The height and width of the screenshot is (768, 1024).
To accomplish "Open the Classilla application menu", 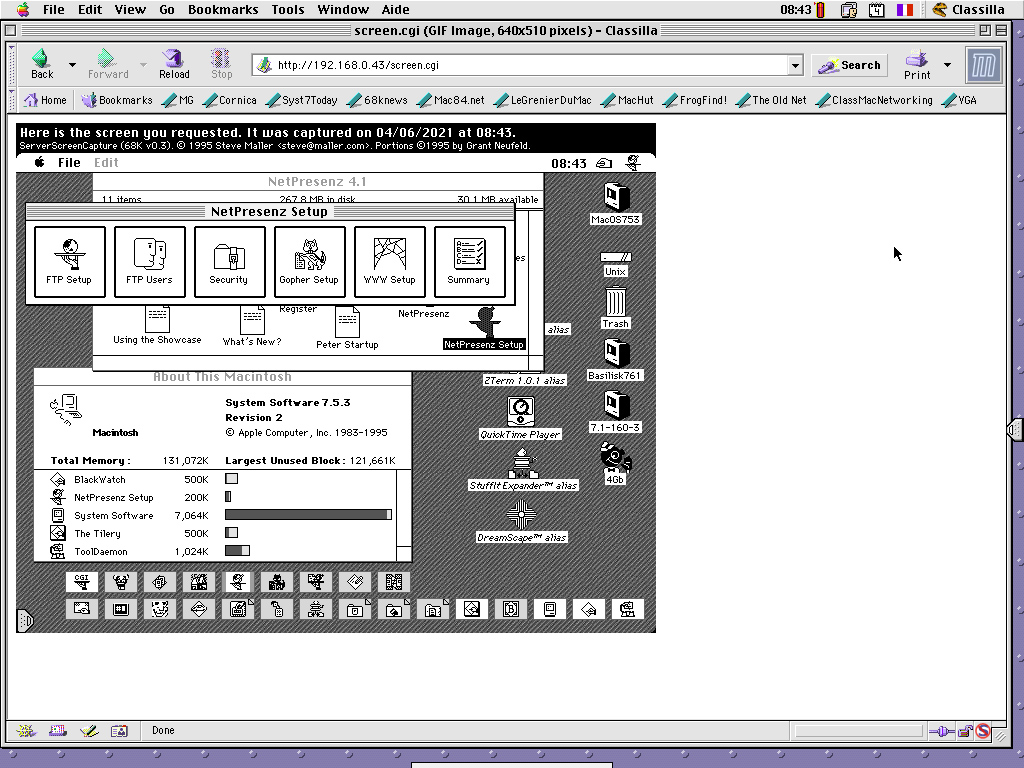I will pyautogui.click(x=968, y=10).
